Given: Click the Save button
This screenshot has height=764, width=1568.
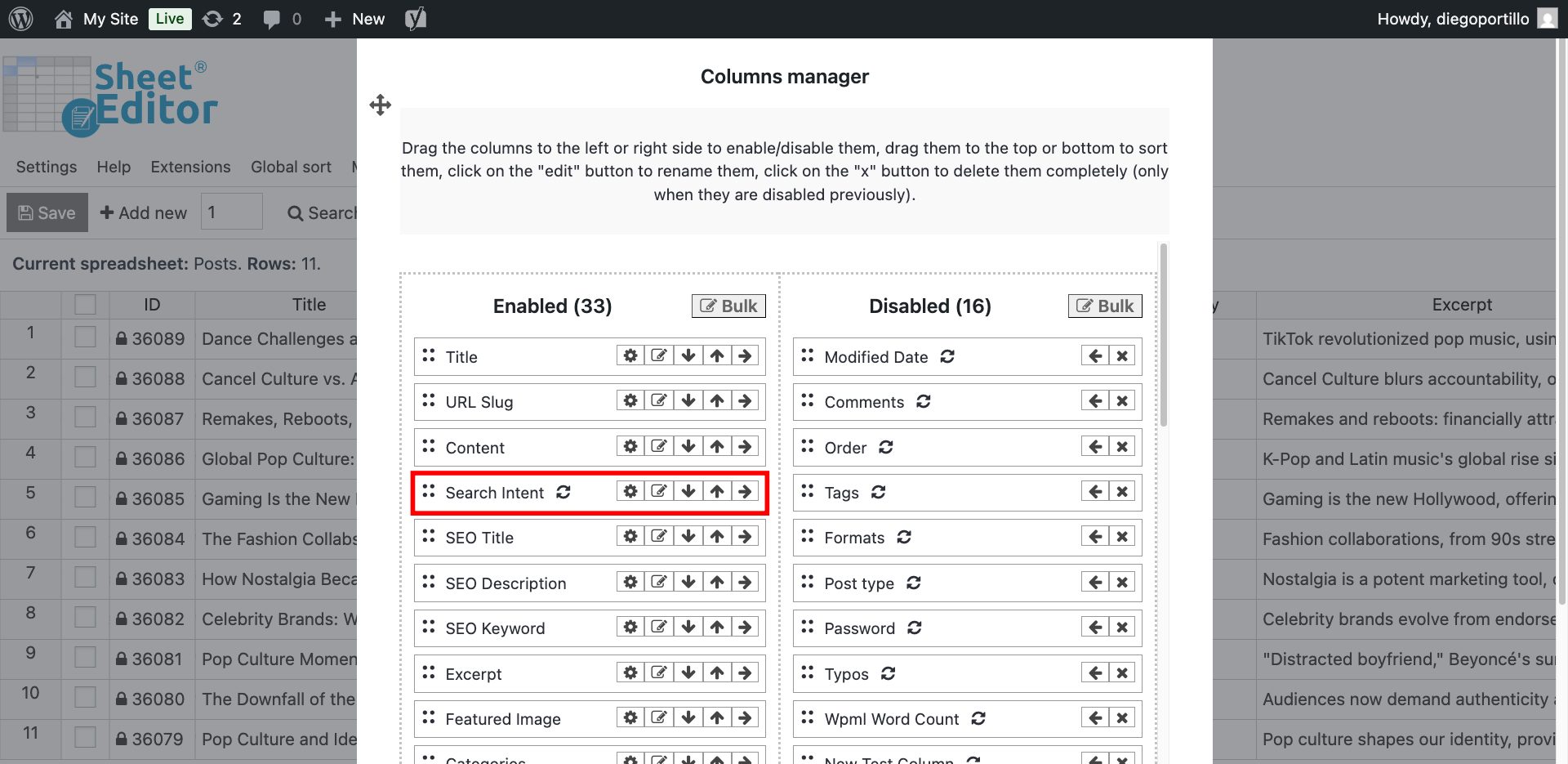Looking at the screenshot, I should 47,212.
